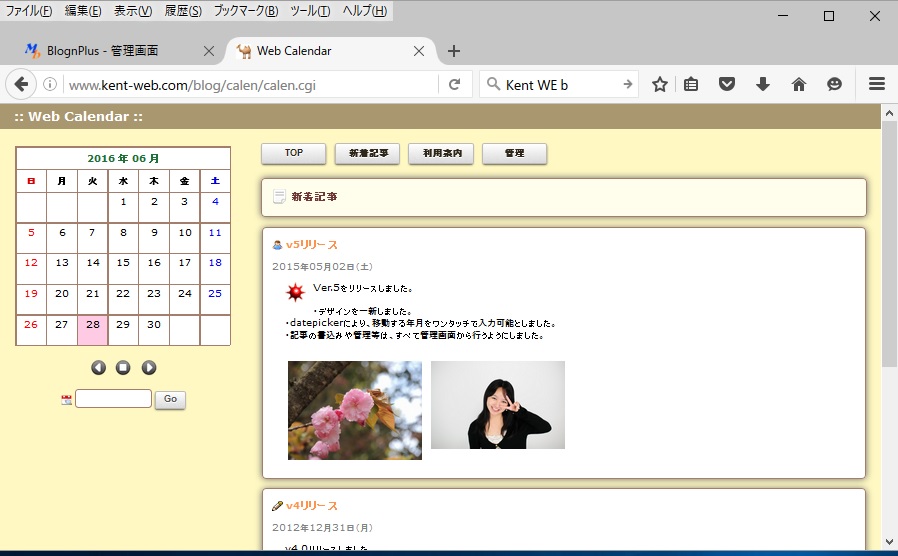
Task: Open the ブックマーク menu
Action: (x=246, y=10)
